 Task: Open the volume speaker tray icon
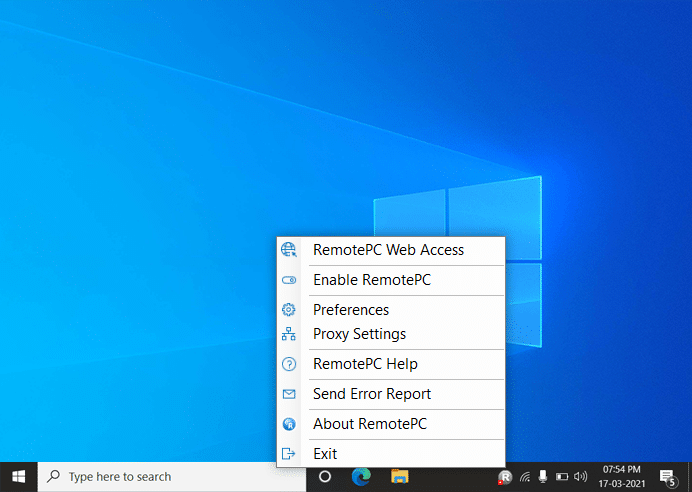580,477
